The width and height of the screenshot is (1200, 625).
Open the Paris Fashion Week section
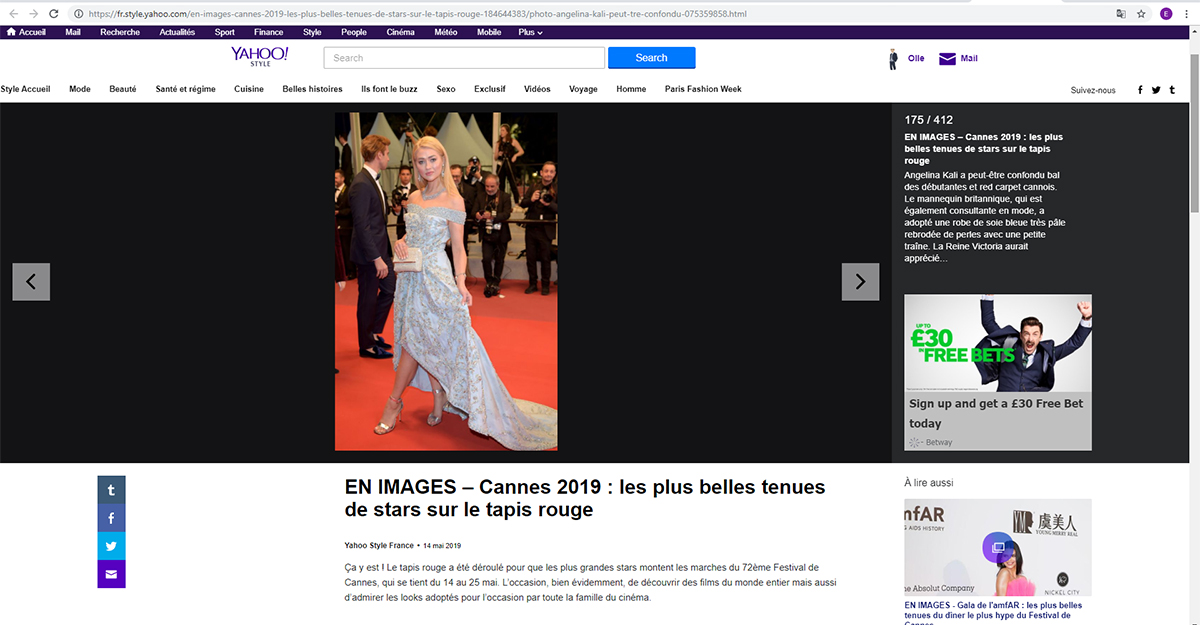(x=703, y=89)
